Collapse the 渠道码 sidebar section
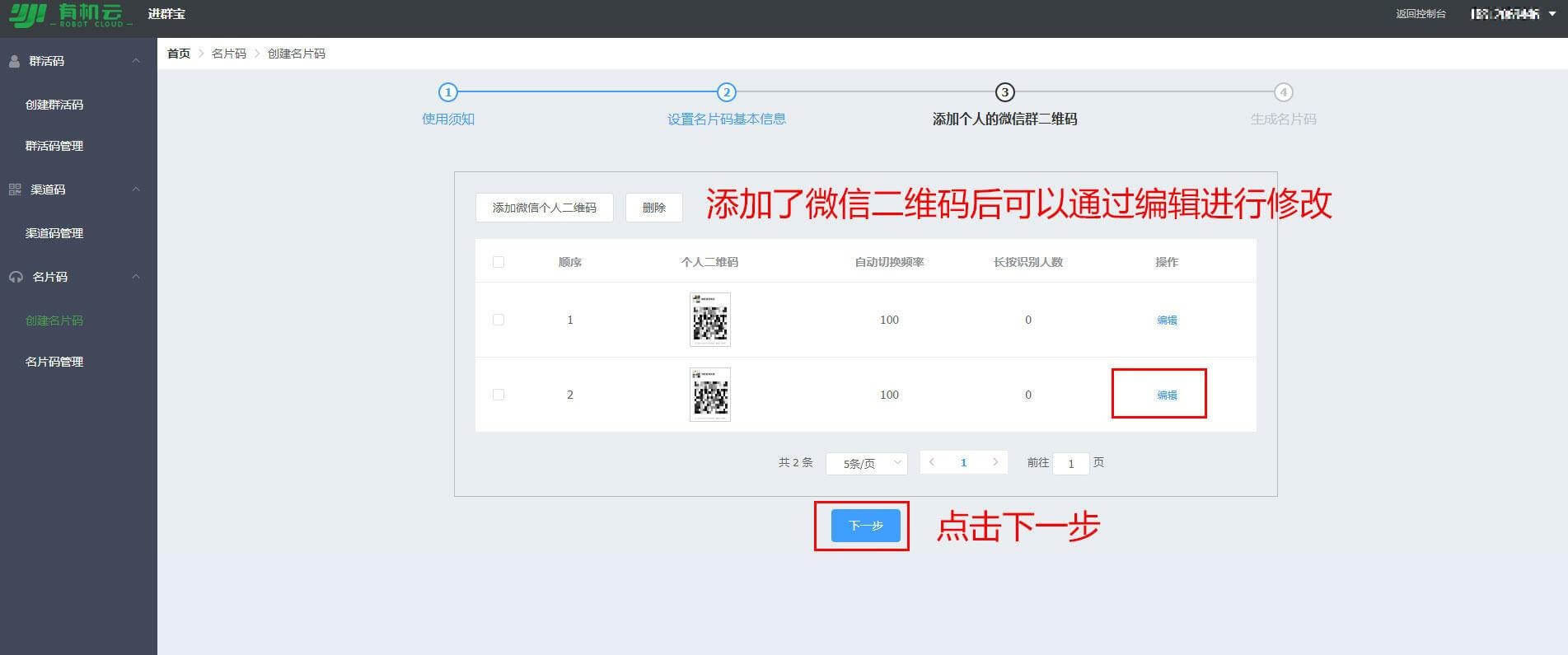Screen dimensions: 1568x655 click(x=136, y=189)
